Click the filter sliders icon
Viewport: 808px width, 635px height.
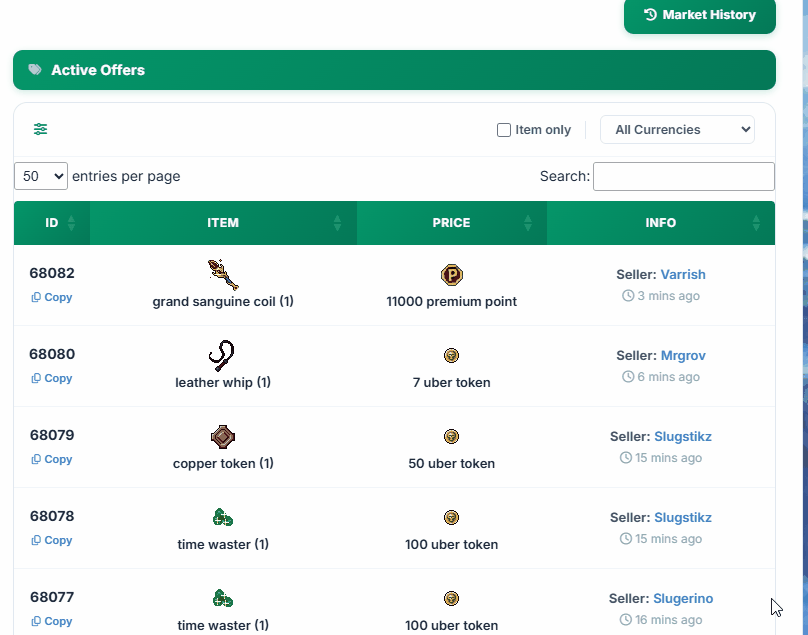click(40, 129)
